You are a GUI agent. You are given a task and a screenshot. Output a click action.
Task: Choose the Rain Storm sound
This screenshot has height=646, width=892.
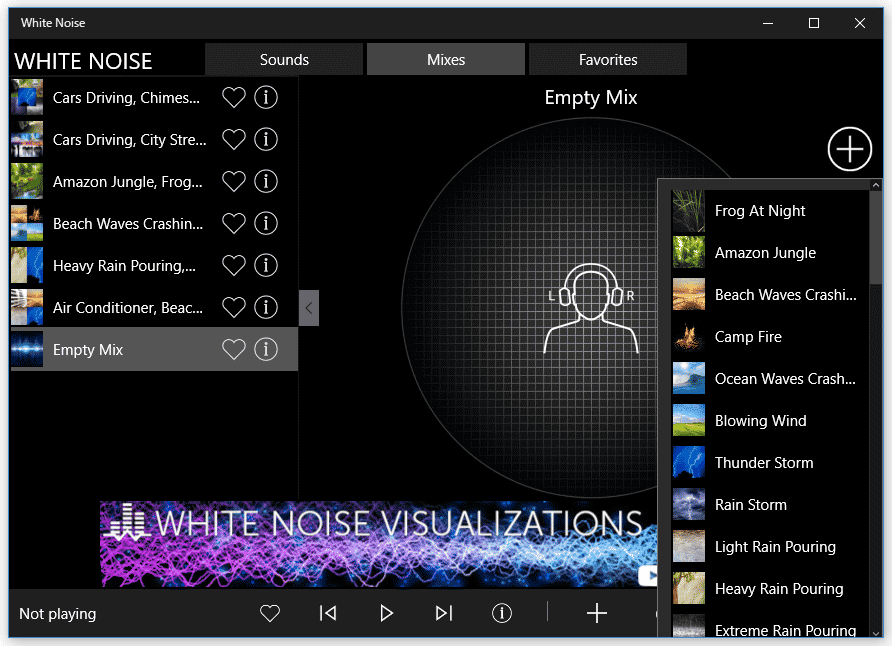770,505
